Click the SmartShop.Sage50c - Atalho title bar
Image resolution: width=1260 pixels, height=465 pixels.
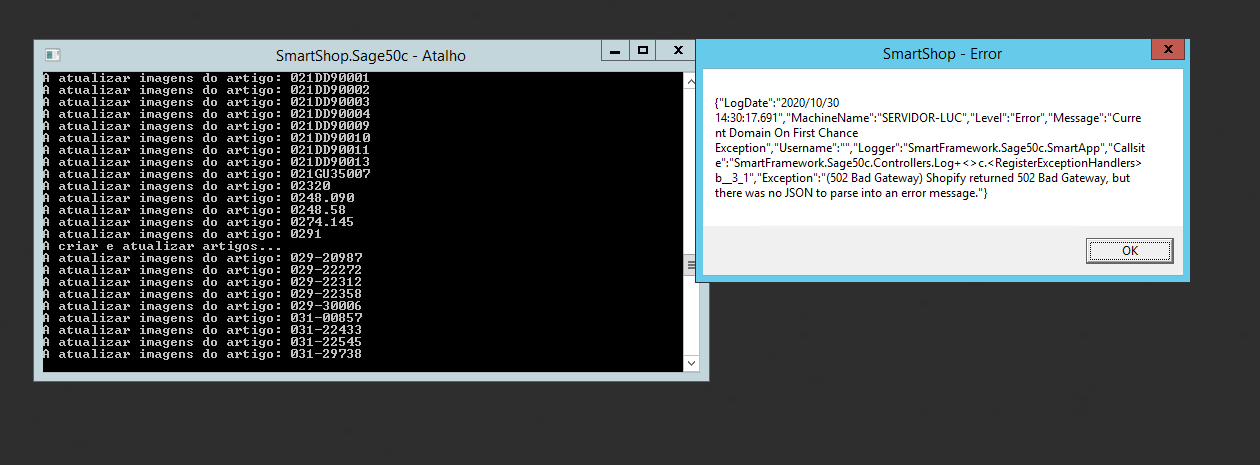click(370, 56)
